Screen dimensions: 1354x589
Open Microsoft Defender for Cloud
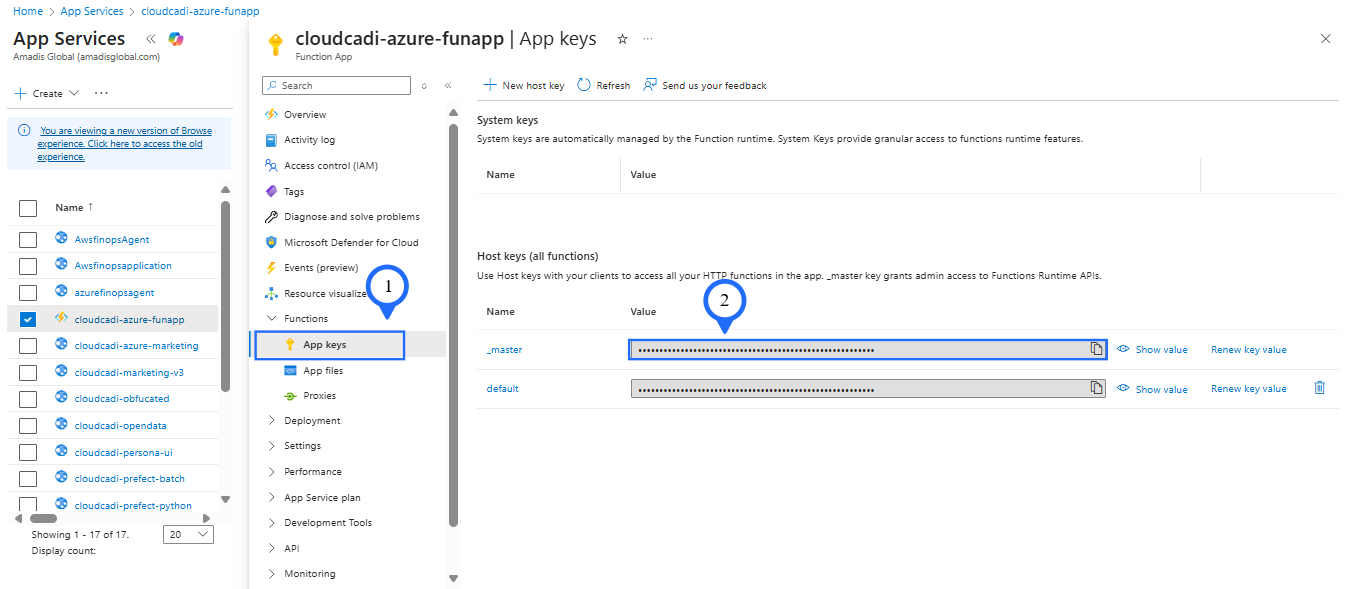pyautogui.click(x=350, y=242)
